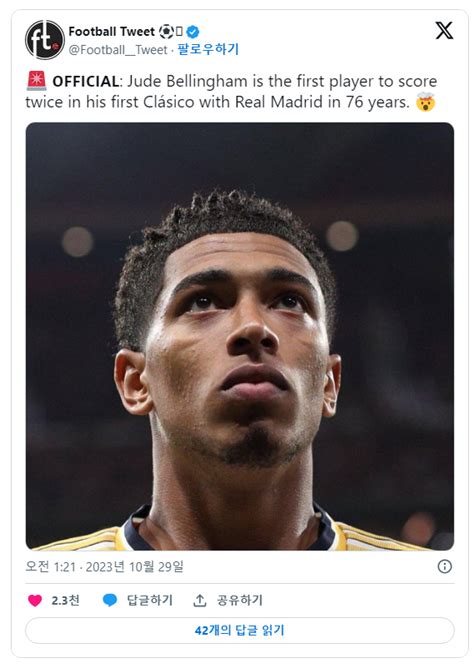This screenshot has height=663, width=474.
Task: Click the 2.3천 like count
Action: (x=66, y=600)
